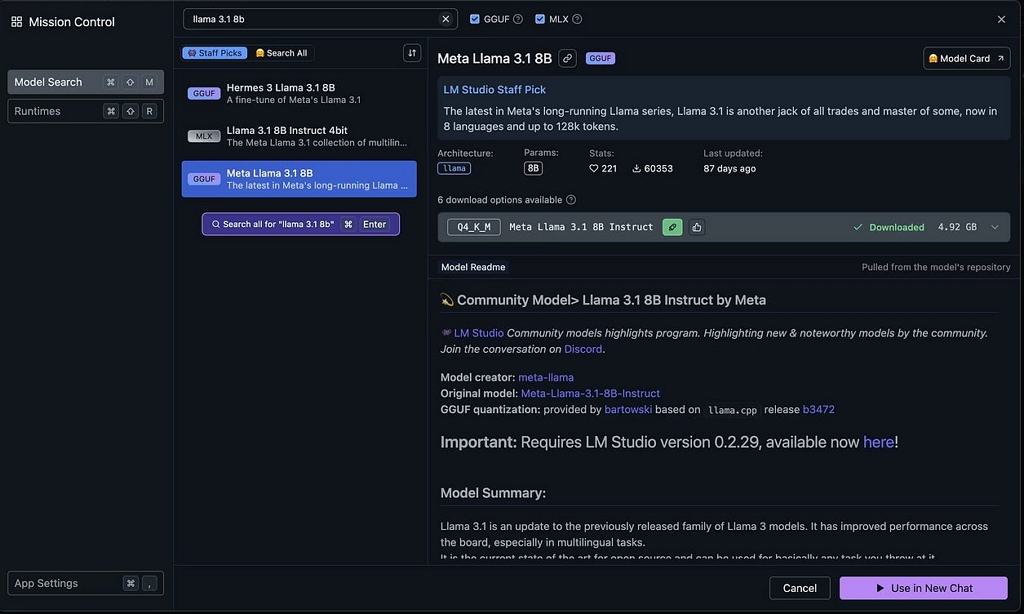Close the Mission Control dialog
This screenshot has width=1024, height=614.
(x=1001, y=19)
